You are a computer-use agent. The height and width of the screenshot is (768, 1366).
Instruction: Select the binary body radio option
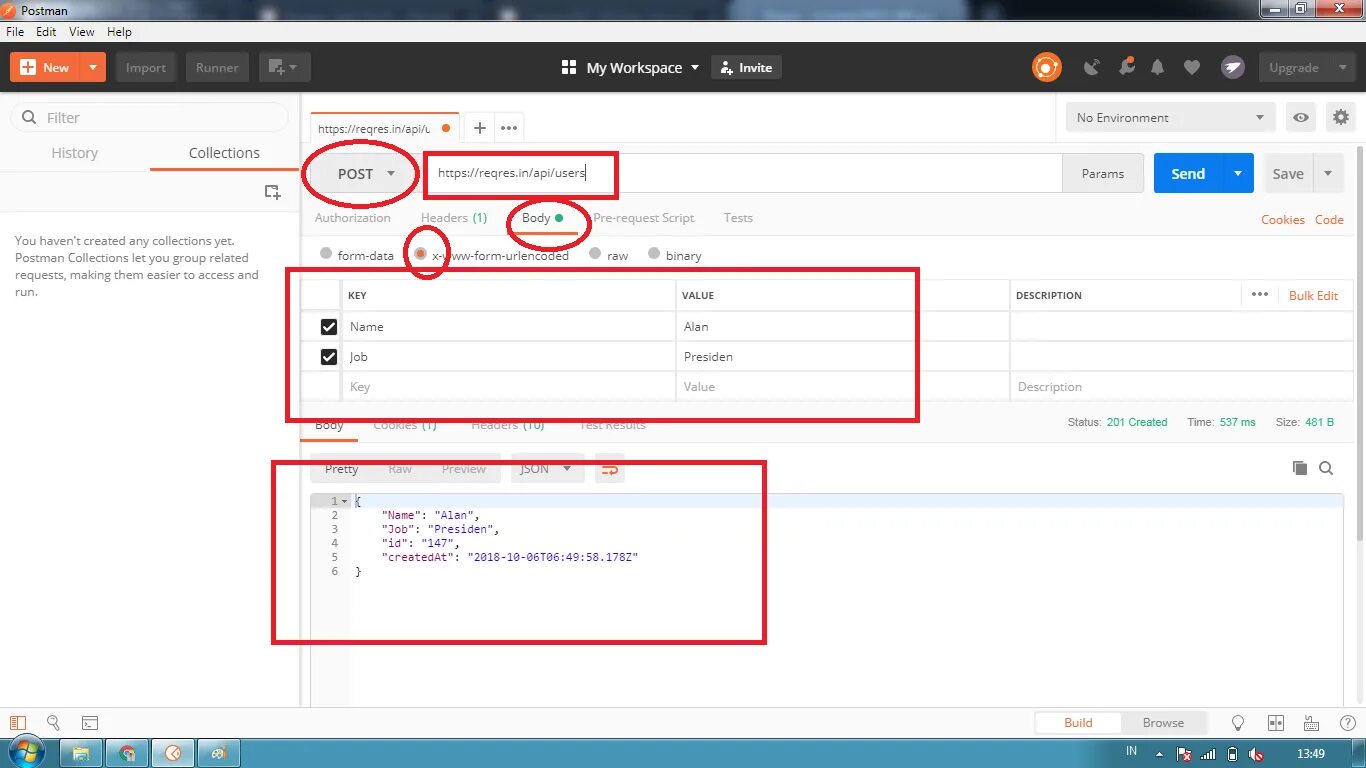[x=654, y=254]
